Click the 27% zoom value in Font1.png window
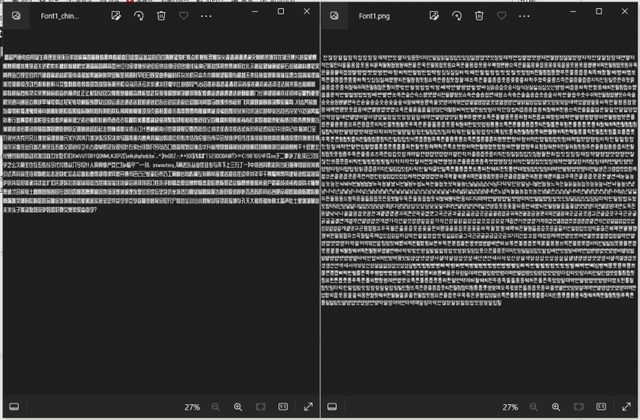640x420 pixels. pos(510,407)
